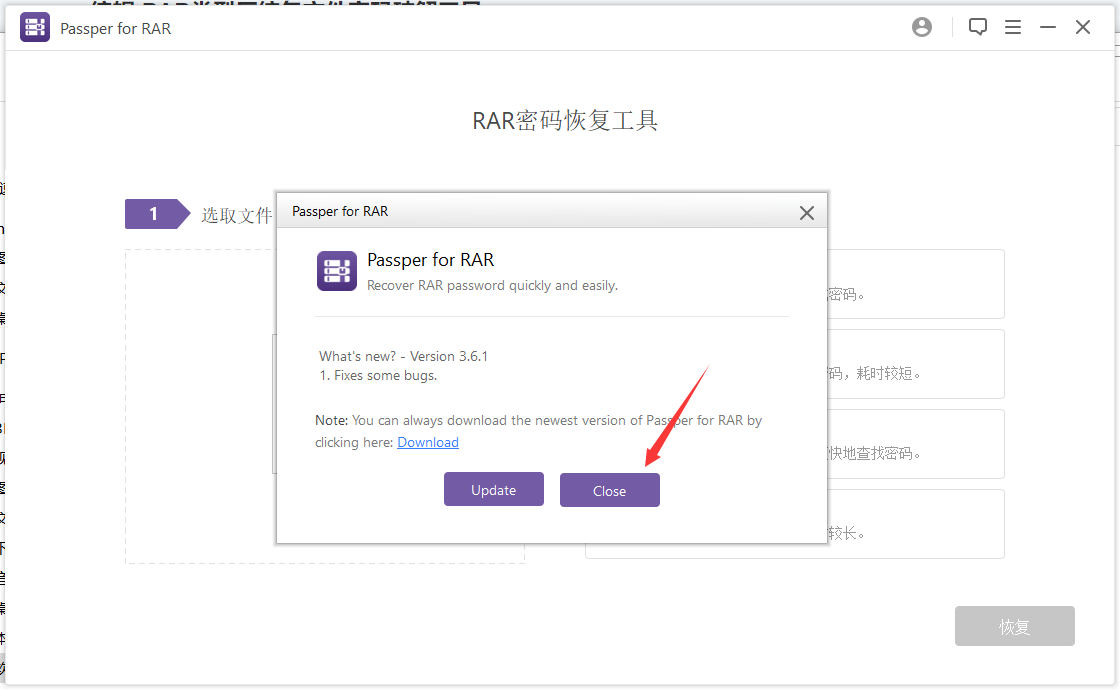Click the "选取文件" step label
This screenshot has height=690, width=1120.
(x=236, y=215)
